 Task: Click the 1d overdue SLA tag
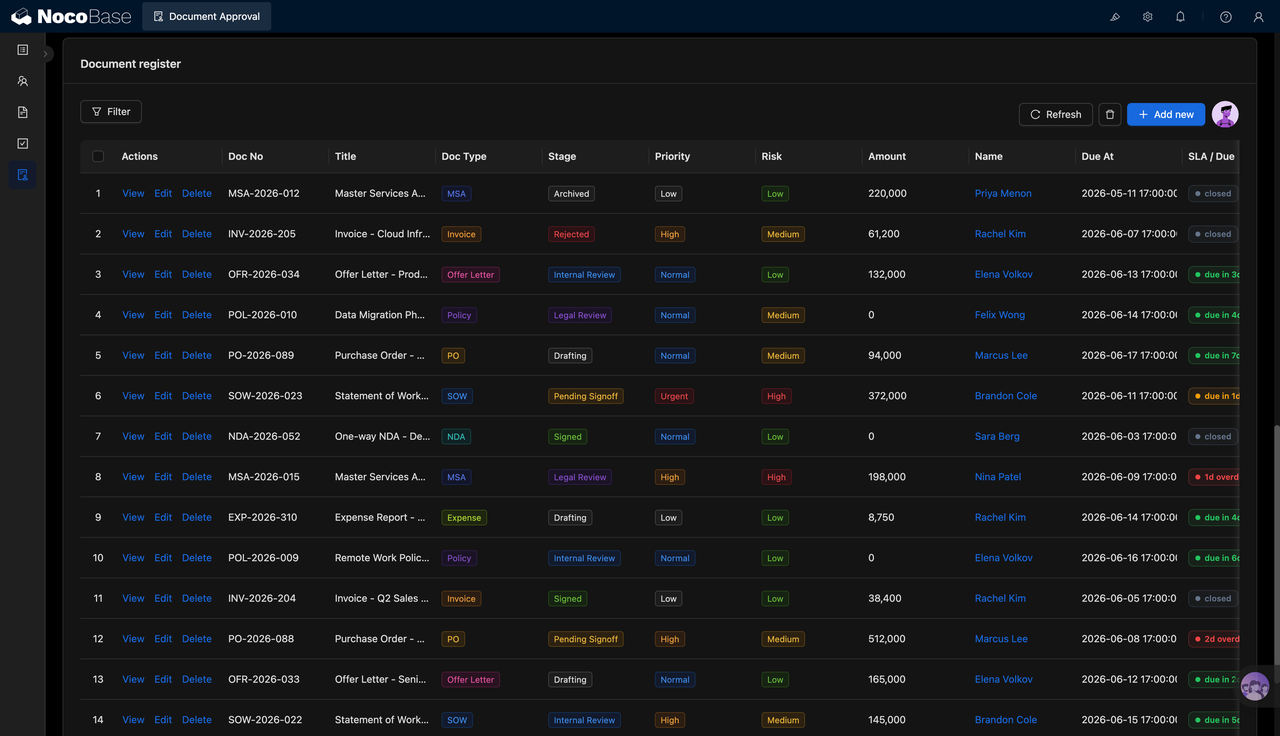[1214, 477]
